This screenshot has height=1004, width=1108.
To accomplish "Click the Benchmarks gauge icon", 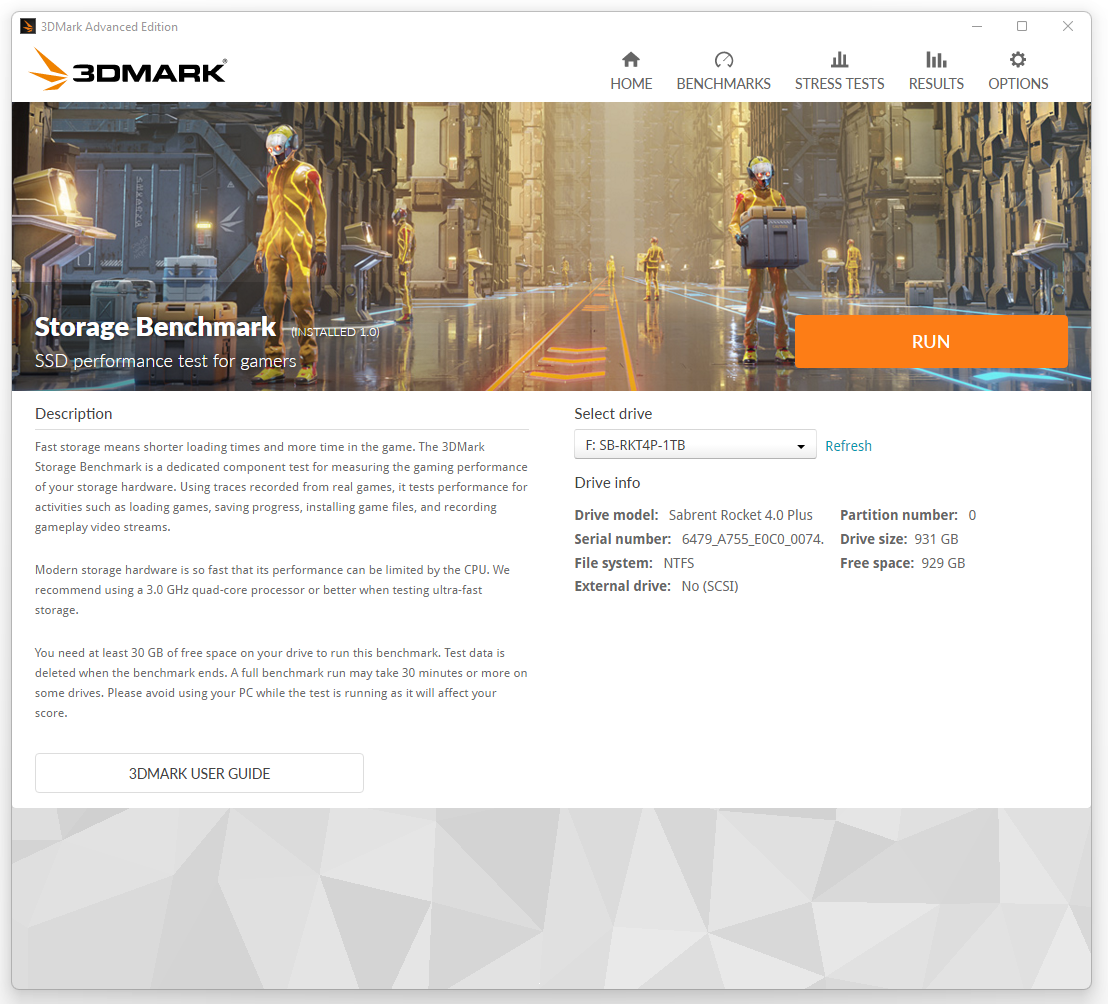I will [724, 59].
